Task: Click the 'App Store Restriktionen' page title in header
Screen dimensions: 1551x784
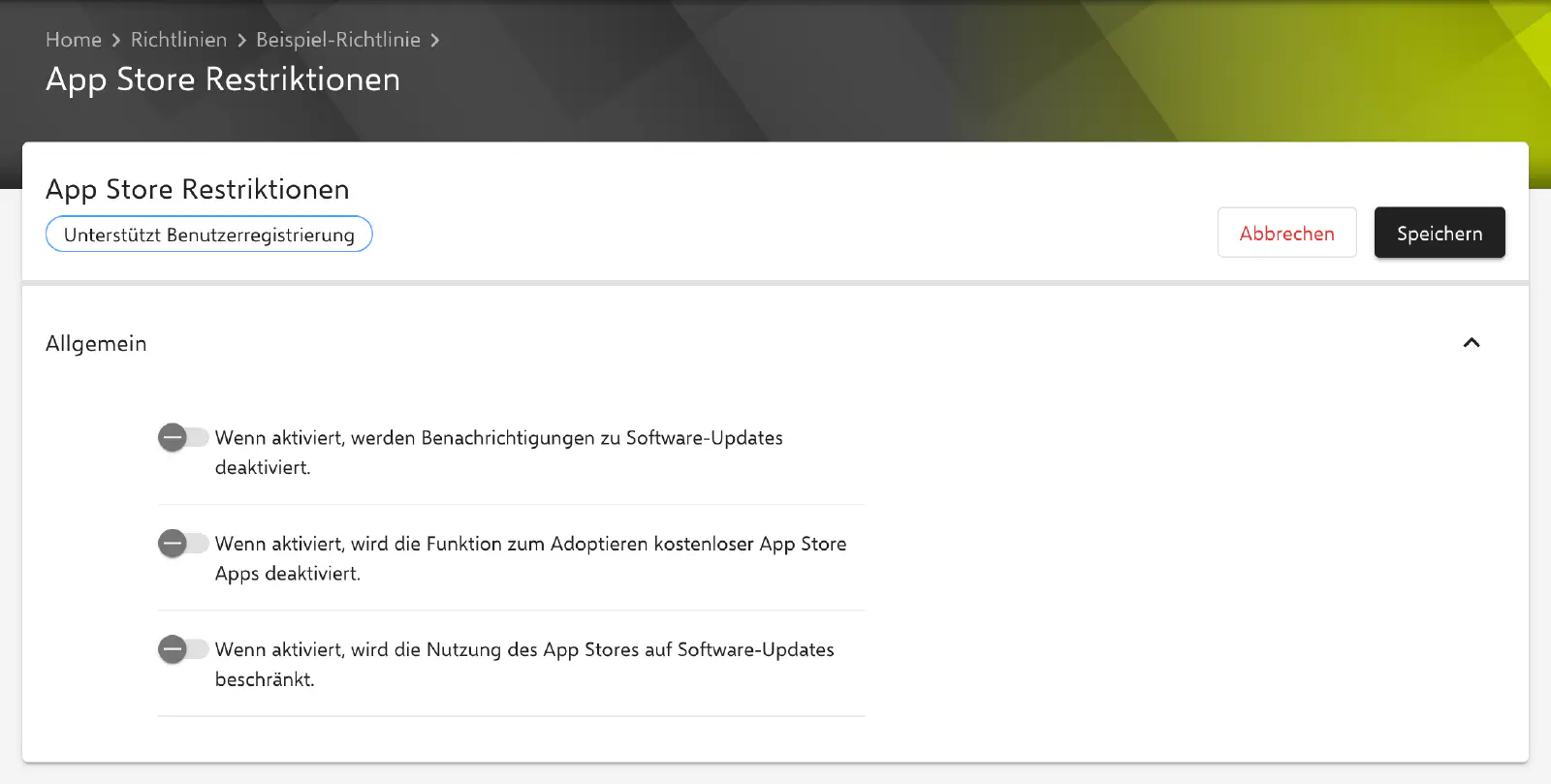Action: 223,79
